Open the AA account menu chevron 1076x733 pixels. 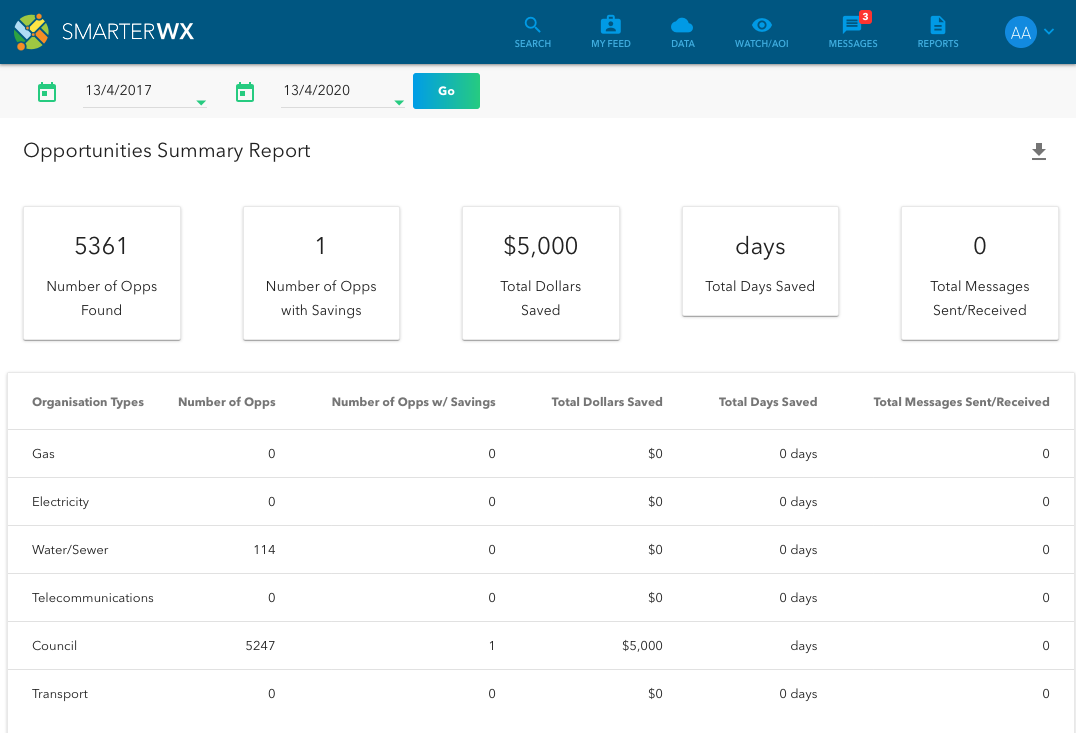pos(1048,31)
